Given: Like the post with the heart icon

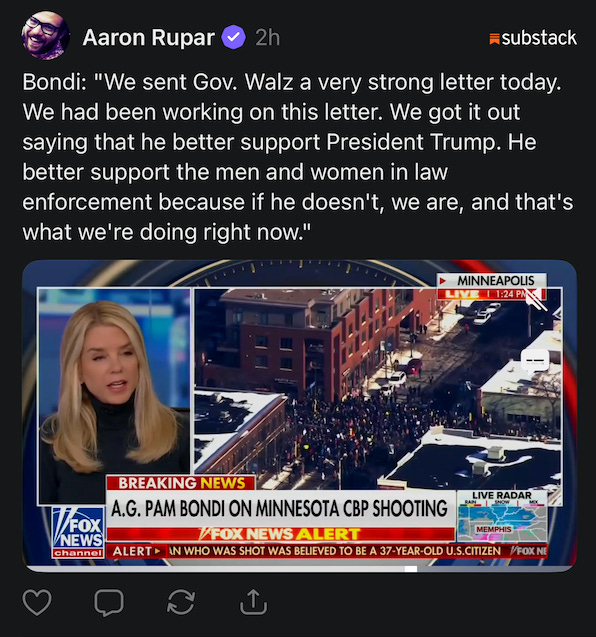Looking at the screenshot, I should (x=37, y=602).
